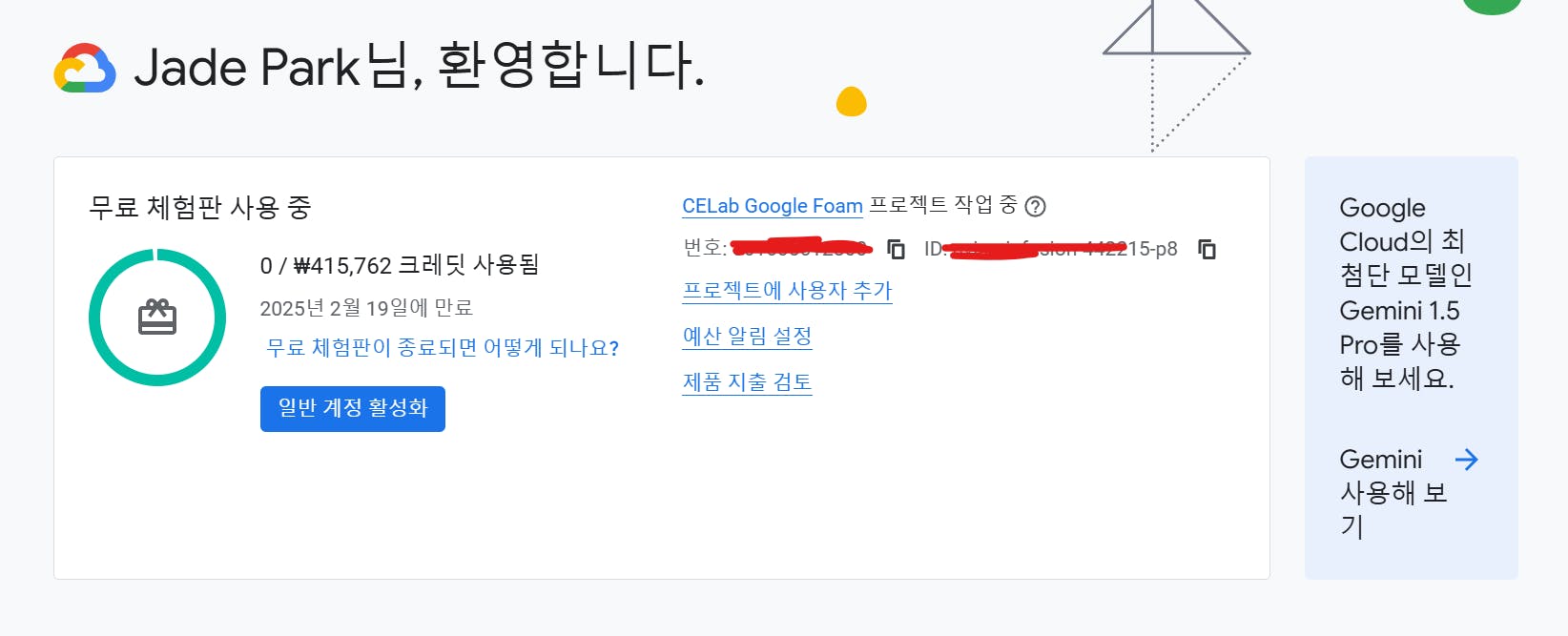Click the ₩415,762 크레딧 사용됨 text
Viewport: 1568px width, 636px height.
point(399,265)
